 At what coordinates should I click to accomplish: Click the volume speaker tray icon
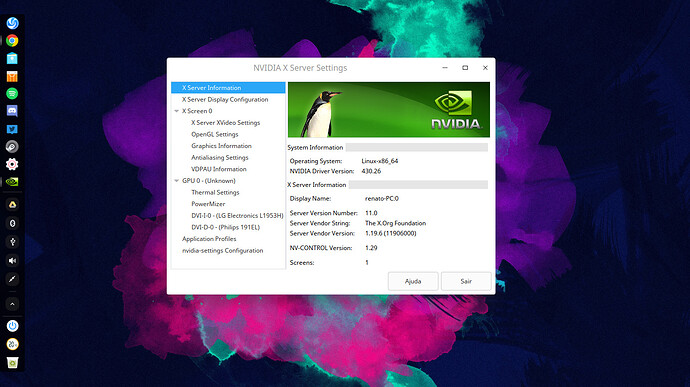pyautogui.click(x=12, y=261)
